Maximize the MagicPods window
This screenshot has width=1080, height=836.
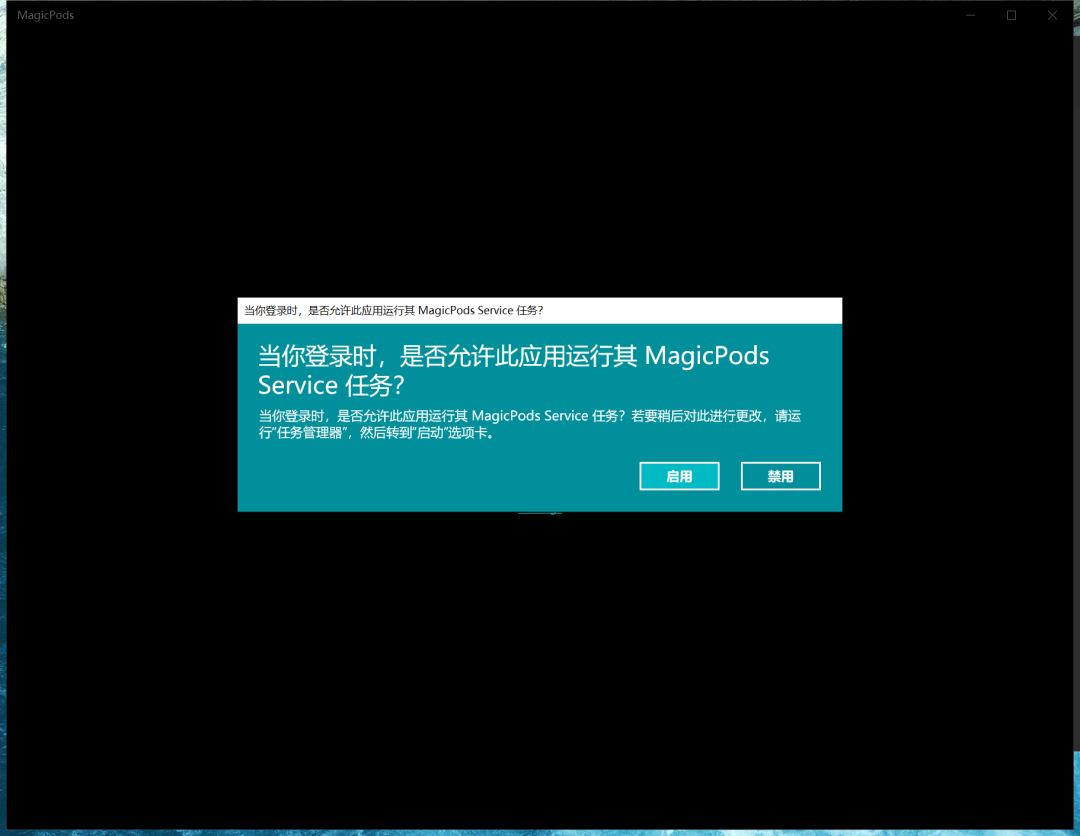pyautogui.click(x=1011, y=15)
